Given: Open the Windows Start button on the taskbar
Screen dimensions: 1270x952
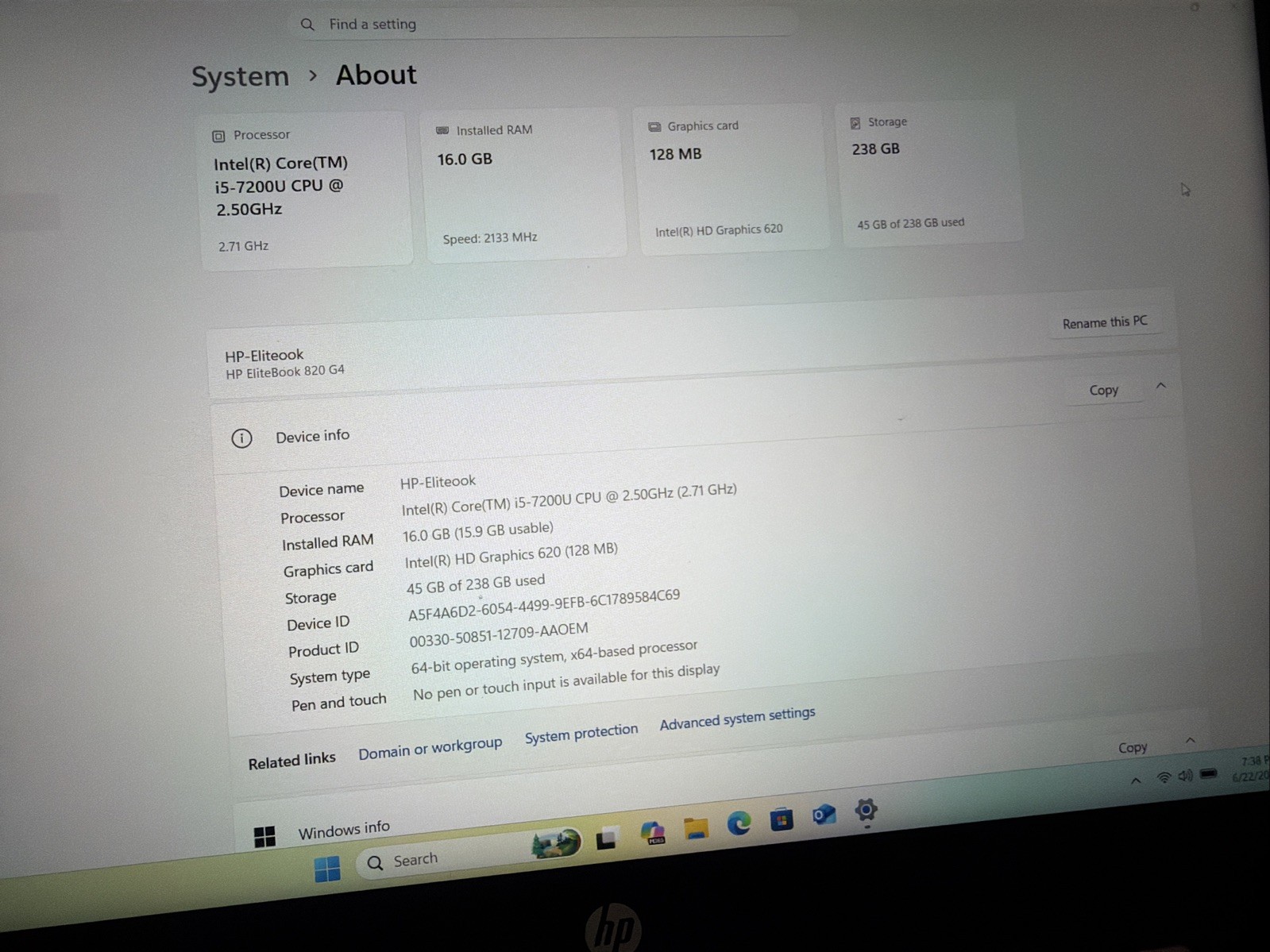Looking at the screenshot, I should coord(327,869).
